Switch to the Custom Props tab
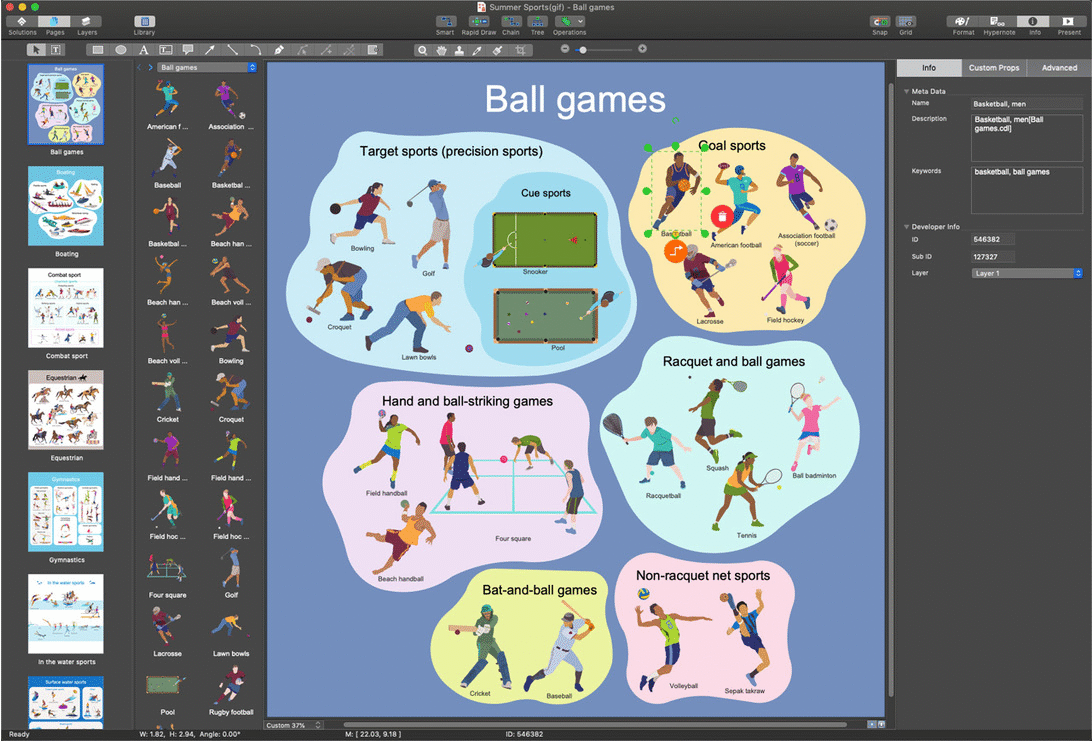The image size is (1092, 741). (x=994, y=68)
